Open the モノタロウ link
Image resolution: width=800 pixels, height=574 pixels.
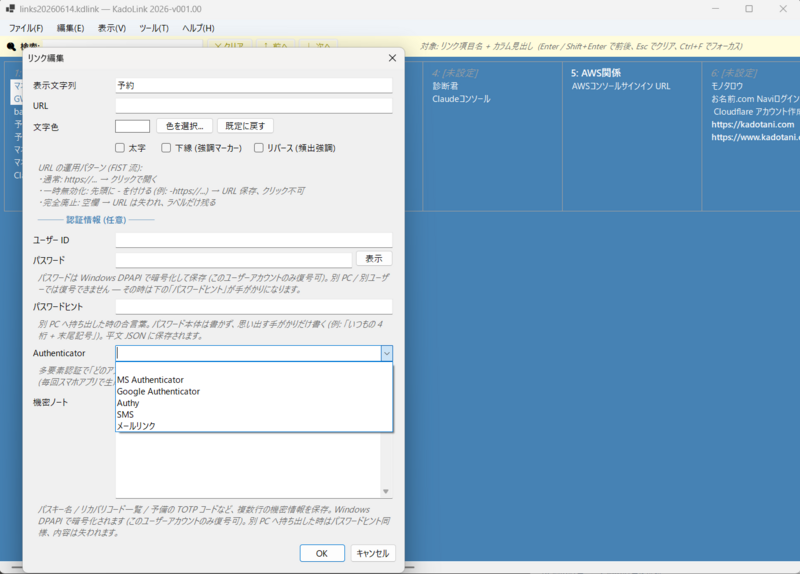click(727, 86)
